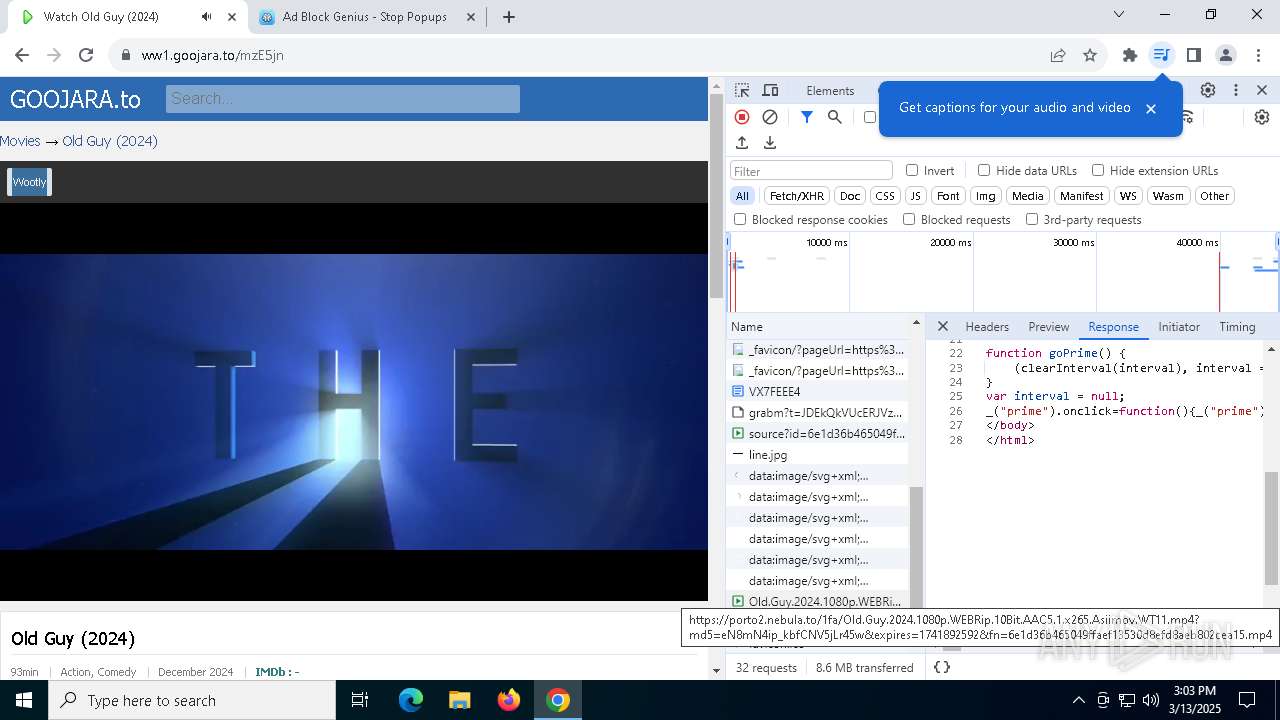Open DevTools customize three-dot menu
This screenshot has height=720, width=1280.
pos(1236,90)
